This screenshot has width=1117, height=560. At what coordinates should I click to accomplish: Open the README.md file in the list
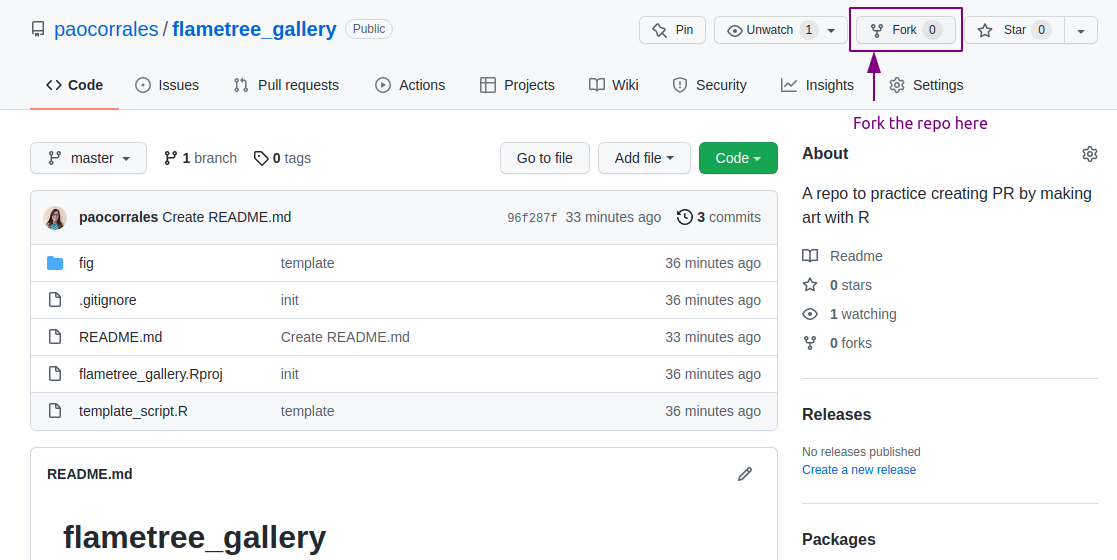pos(120,337)
